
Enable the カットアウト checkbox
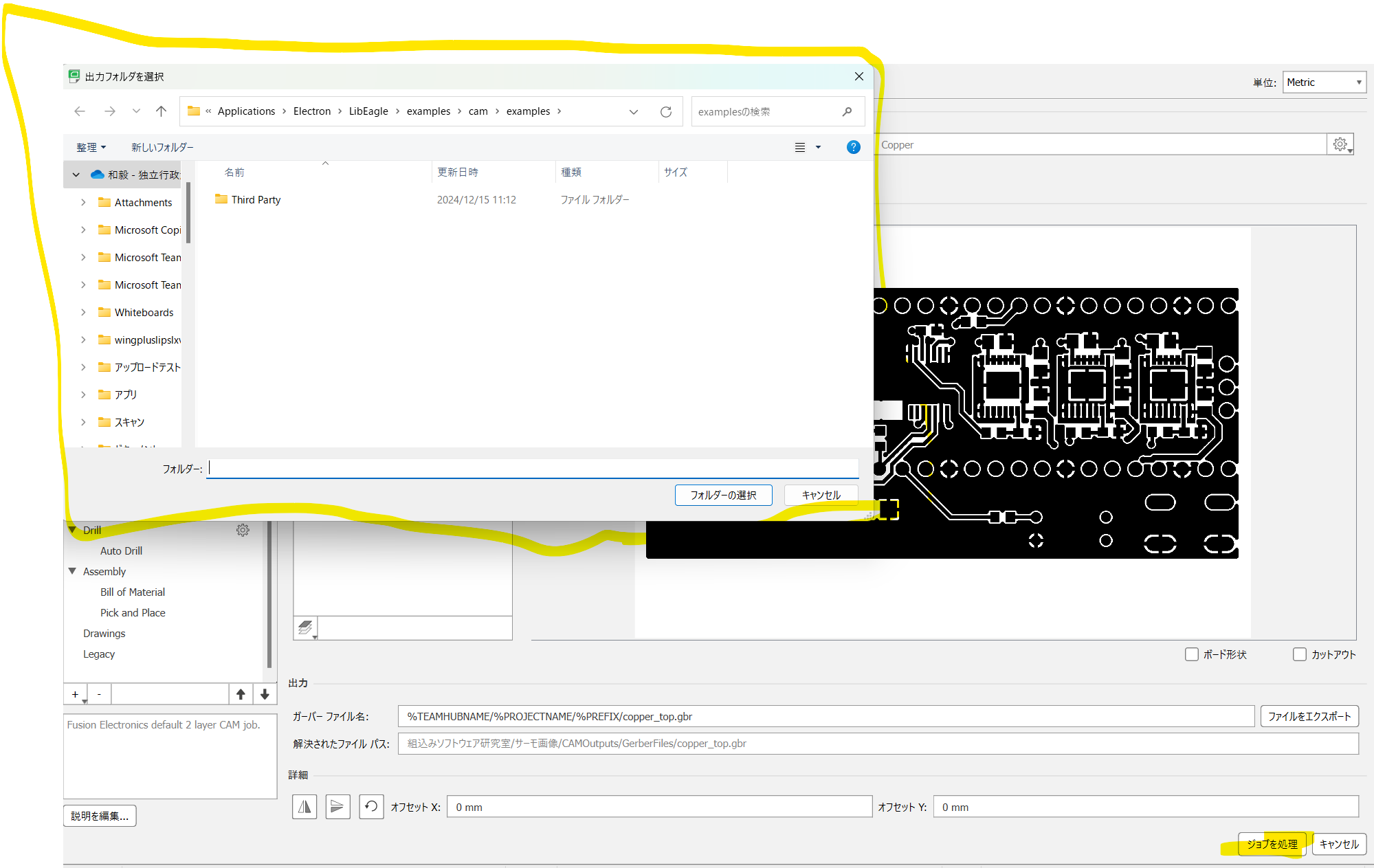click(x=1300, y=654)
